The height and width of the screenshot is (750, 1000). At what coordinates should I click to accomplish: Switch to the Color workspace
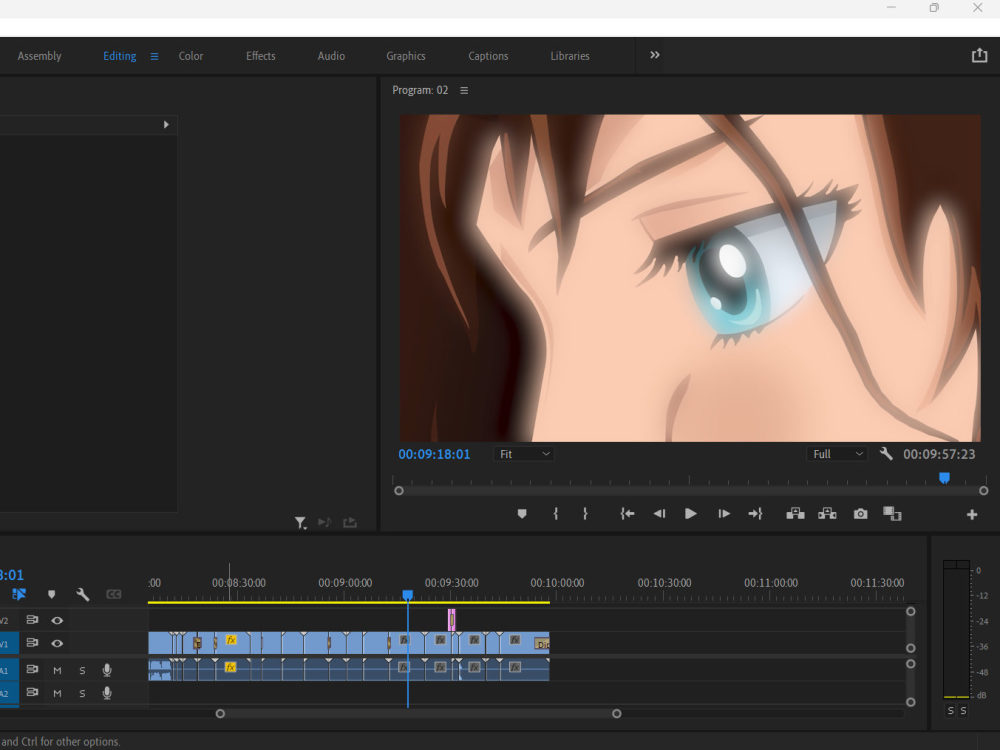coord(191,56)
